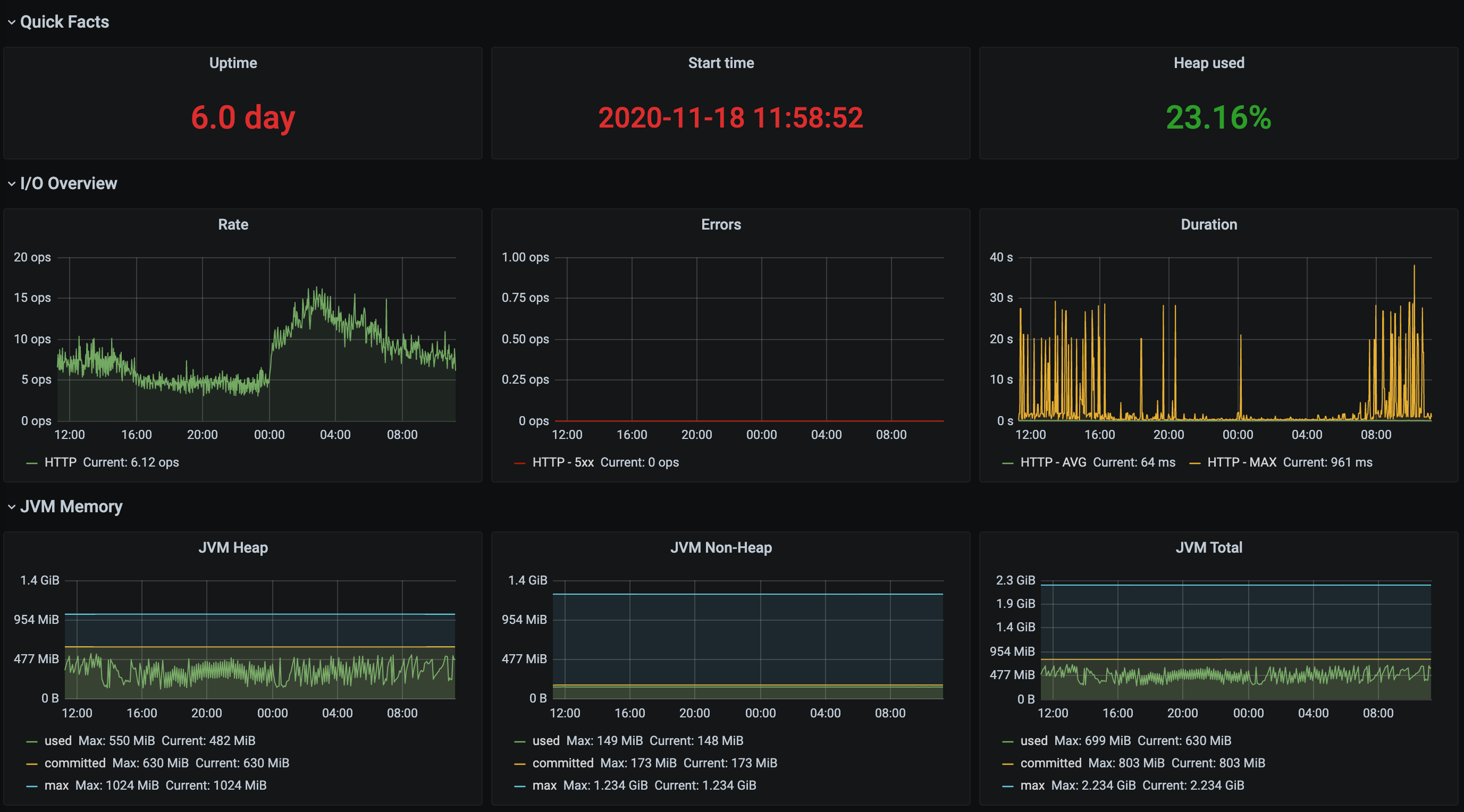
Task: Collapse the I/O Overview row chevron
Action: [11, 183]
